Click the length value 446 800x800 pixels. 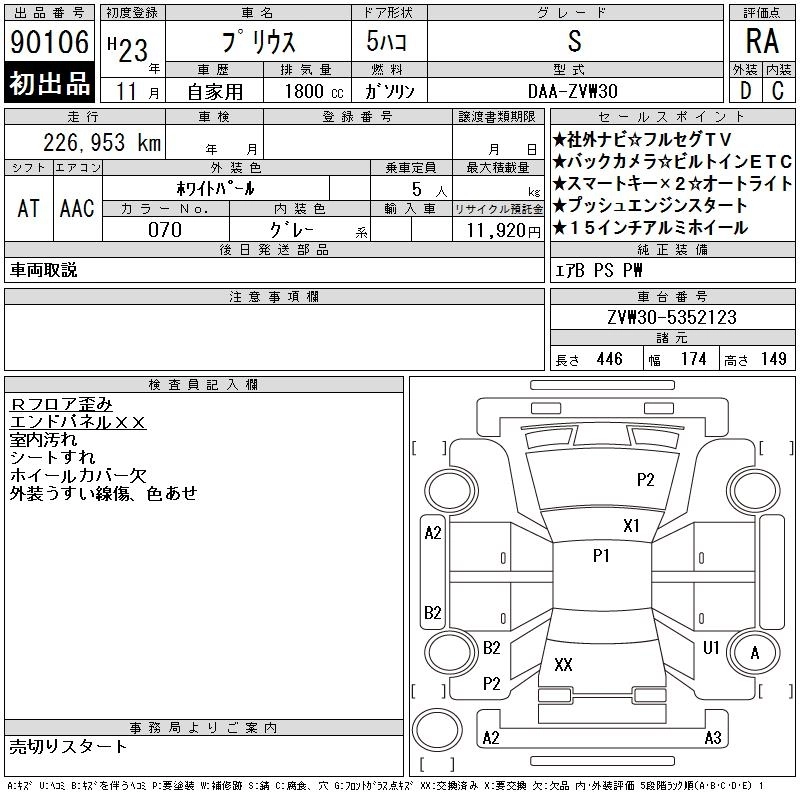pyautogui.click(x=610, y=359)
